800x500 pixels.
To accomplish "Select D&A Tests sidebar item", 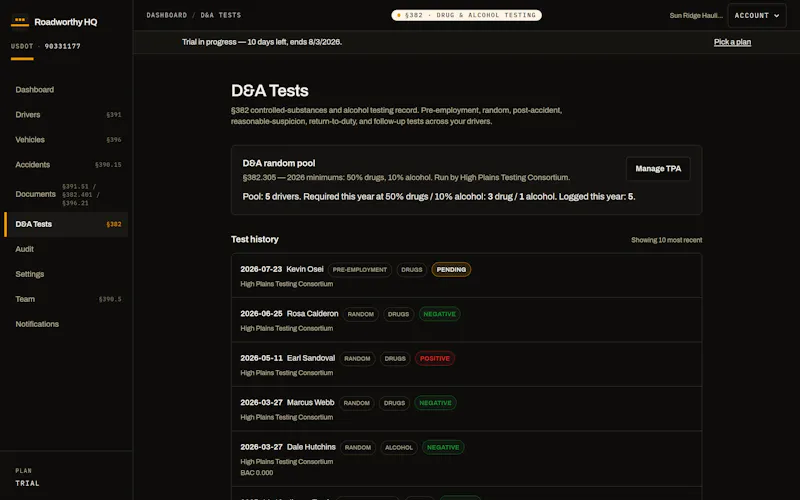I will [x=66, y=224].
